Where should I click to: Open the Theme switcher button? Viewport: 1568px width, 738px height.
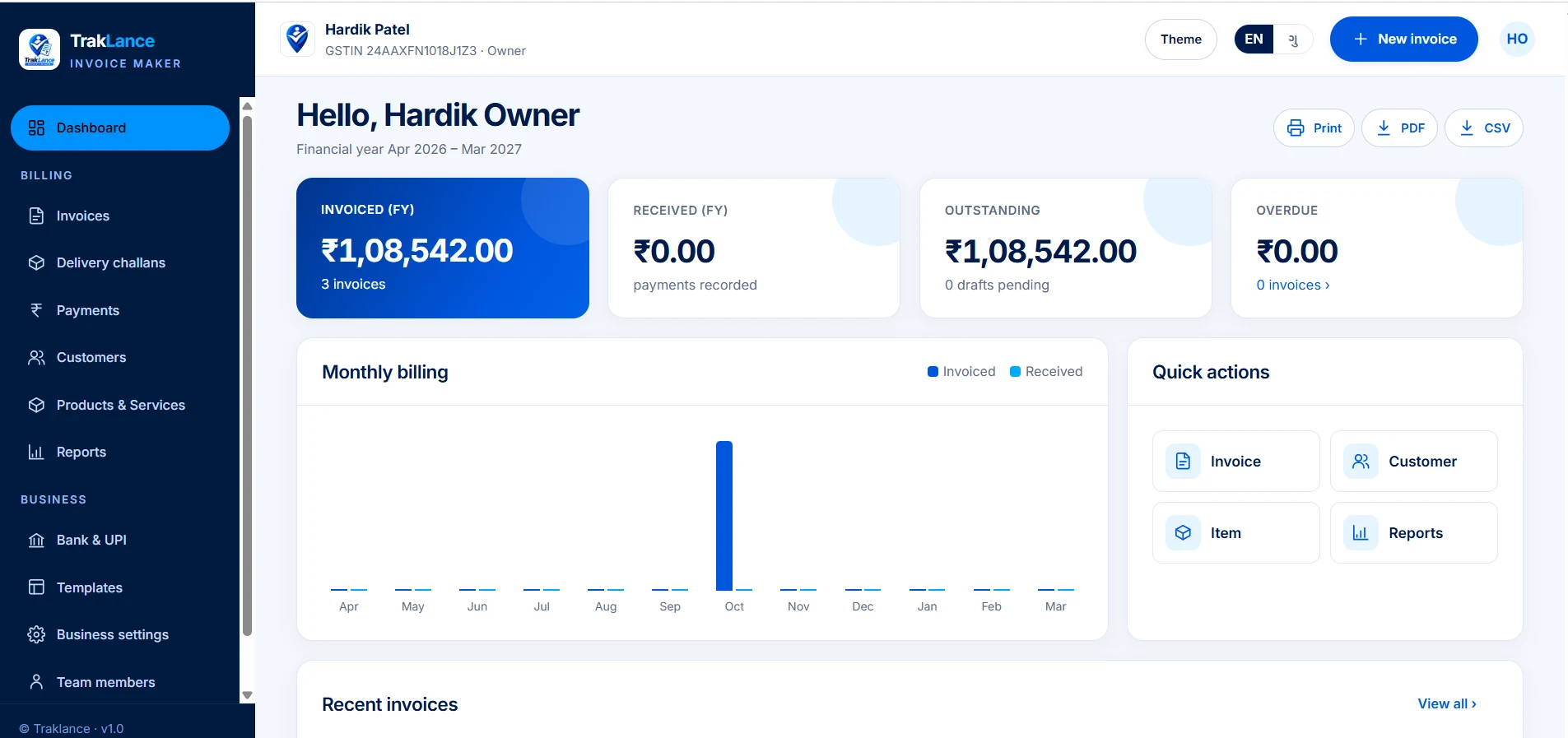[1181, 39]
